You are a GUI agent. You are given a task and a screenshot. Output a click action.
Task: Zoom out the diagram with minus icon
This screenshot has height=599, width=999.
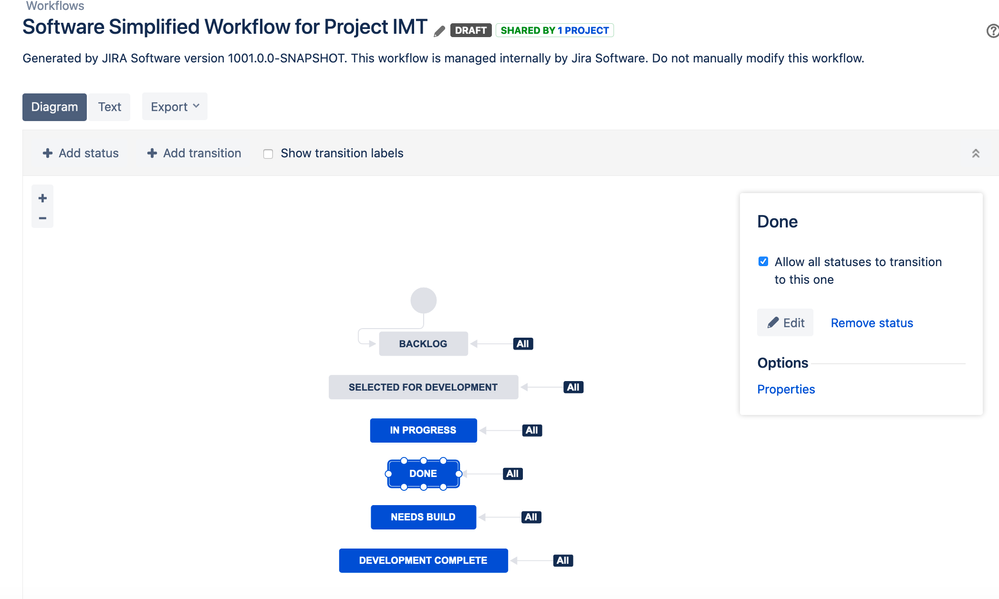(43, 218)
